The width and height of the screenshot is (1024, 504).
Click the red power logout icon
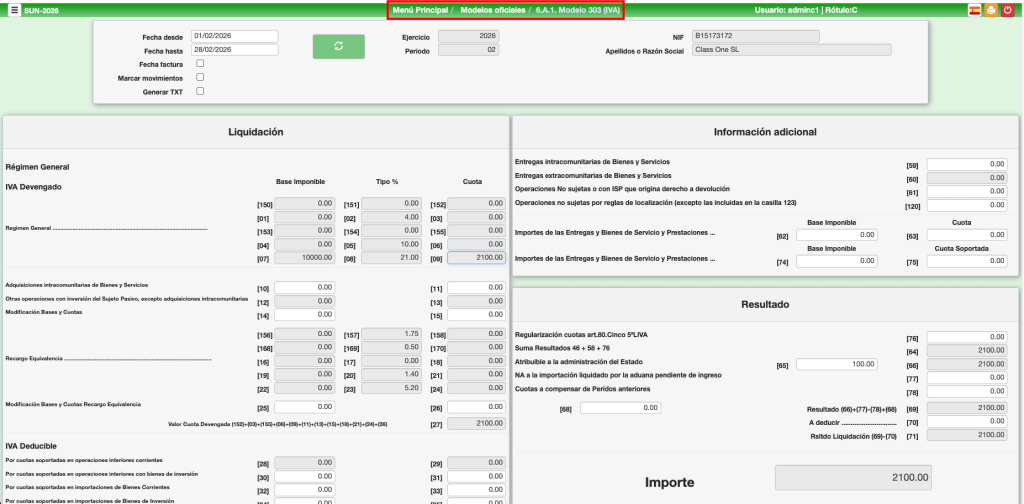(1007, 10)
